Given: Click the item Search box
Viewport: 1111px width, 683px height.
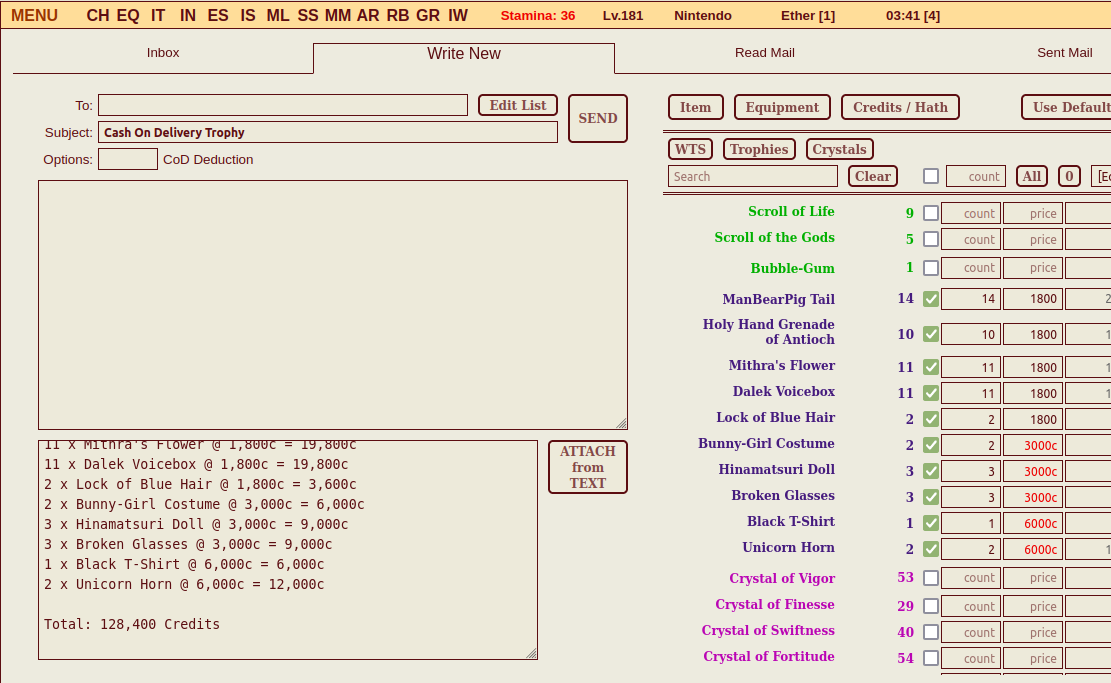Looking at the screenshot, I should click(752, 176).
